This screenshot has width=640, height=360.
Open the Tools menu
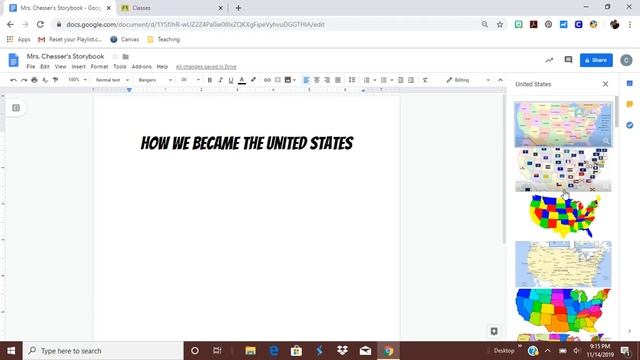(120, 67)
